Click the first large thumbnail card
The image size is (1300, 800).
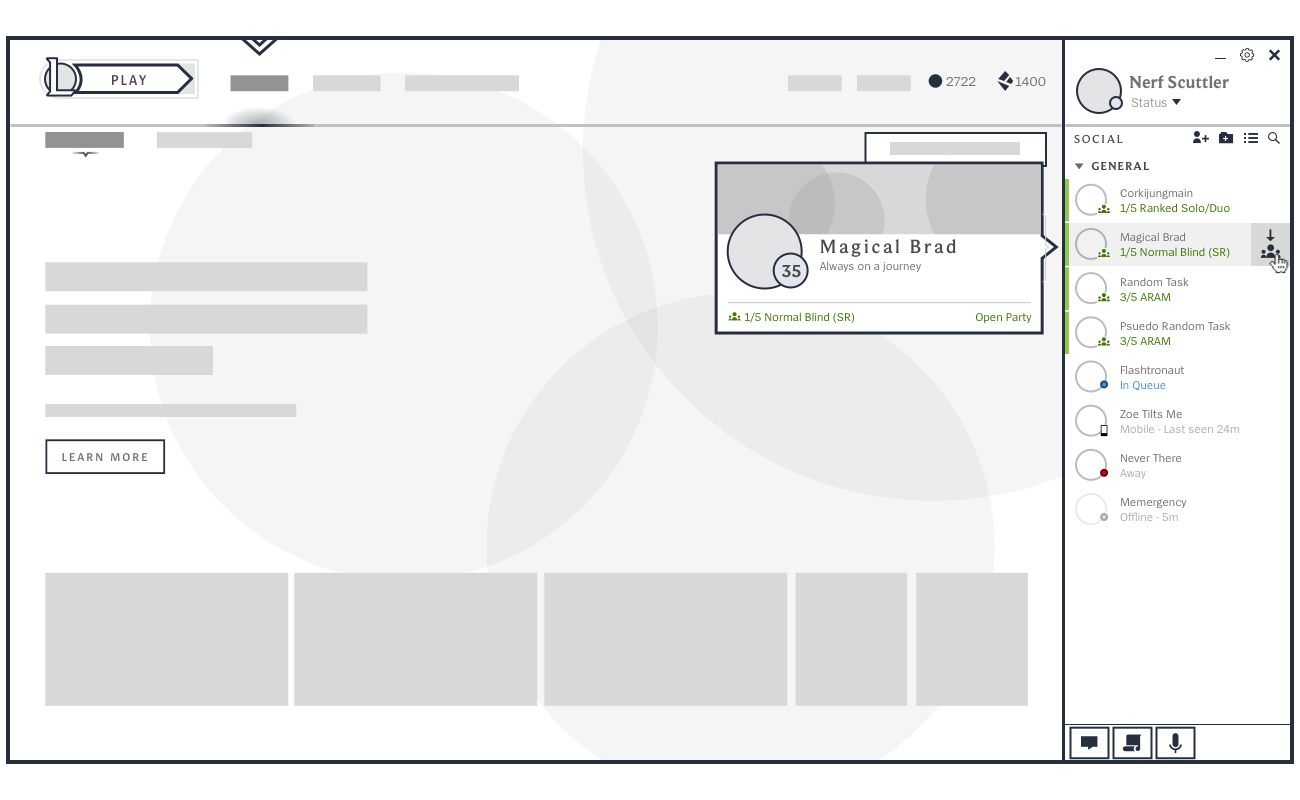click(166, 639)
